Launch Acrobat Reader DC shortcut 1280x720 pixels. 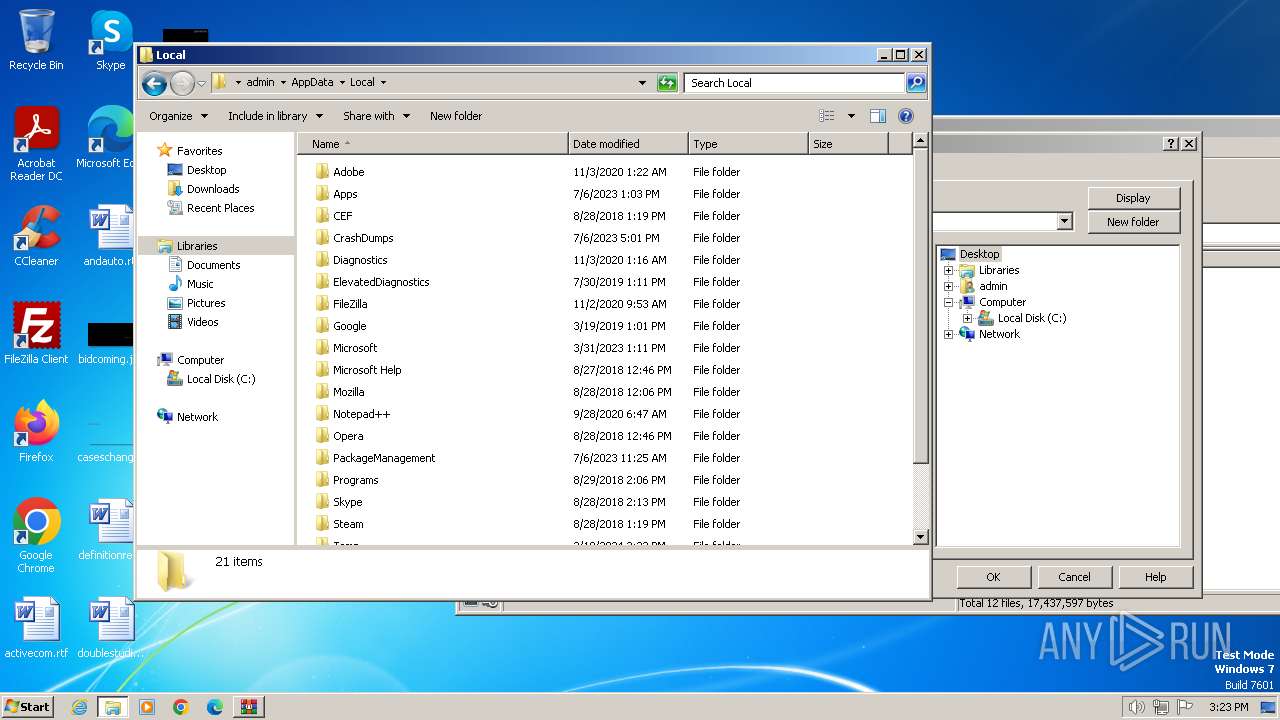tap(36, 144)
